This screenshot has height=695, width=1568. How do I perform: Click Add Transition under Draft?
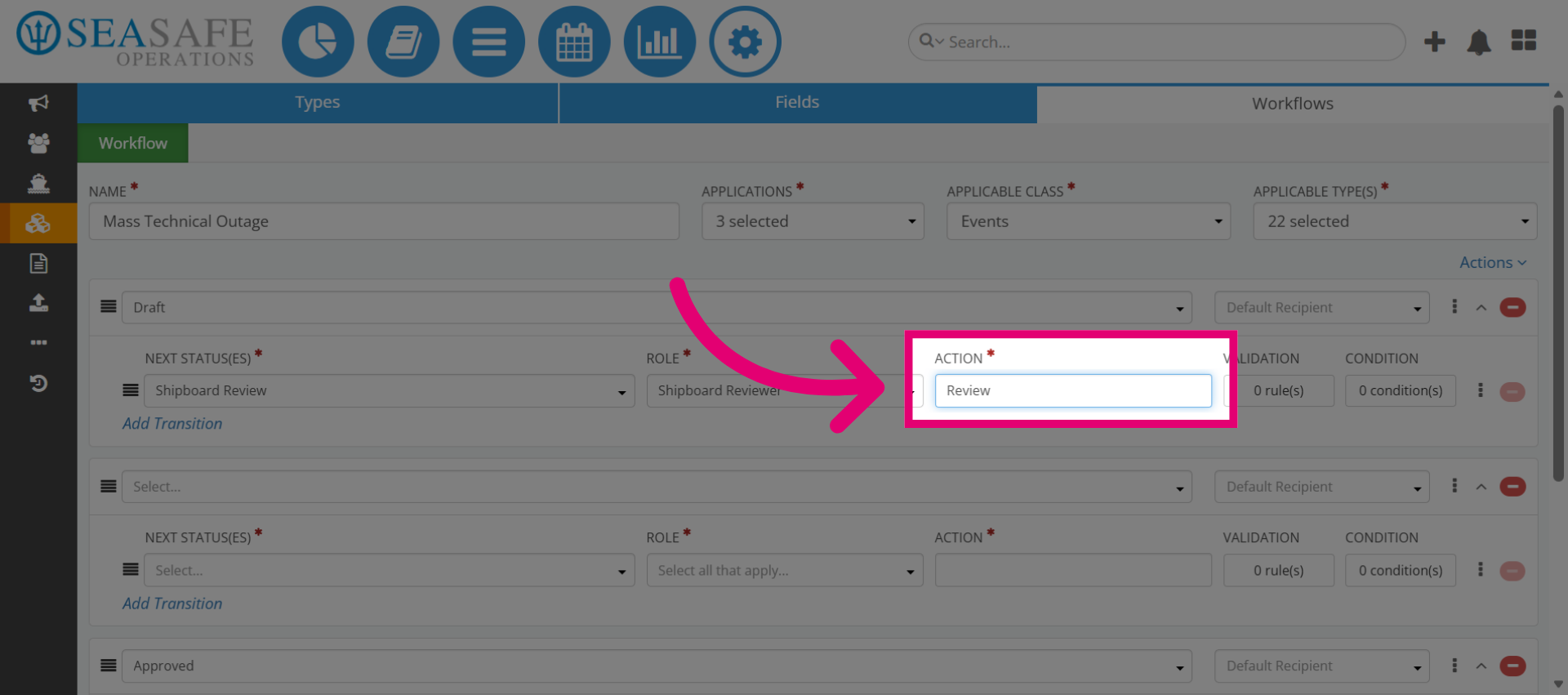point(172,424)
